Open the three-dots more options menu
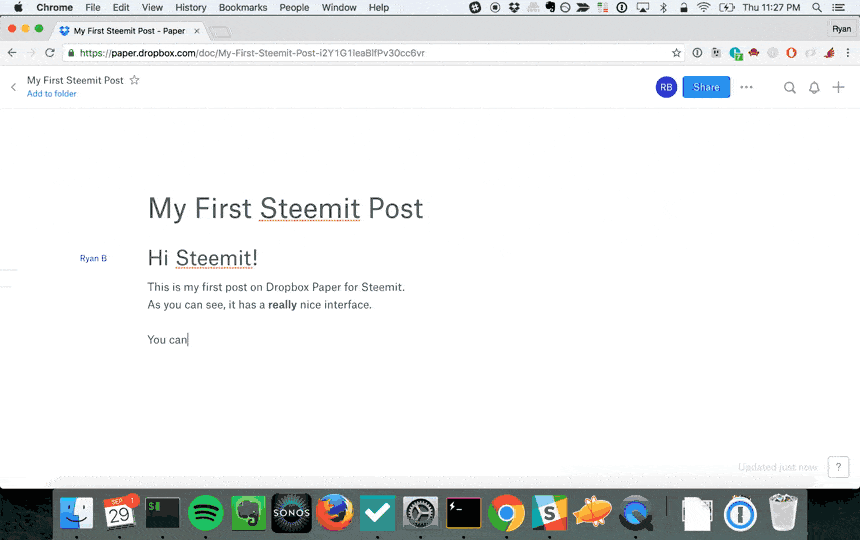Viewport: 860px width, 540px height. point(746,87)
